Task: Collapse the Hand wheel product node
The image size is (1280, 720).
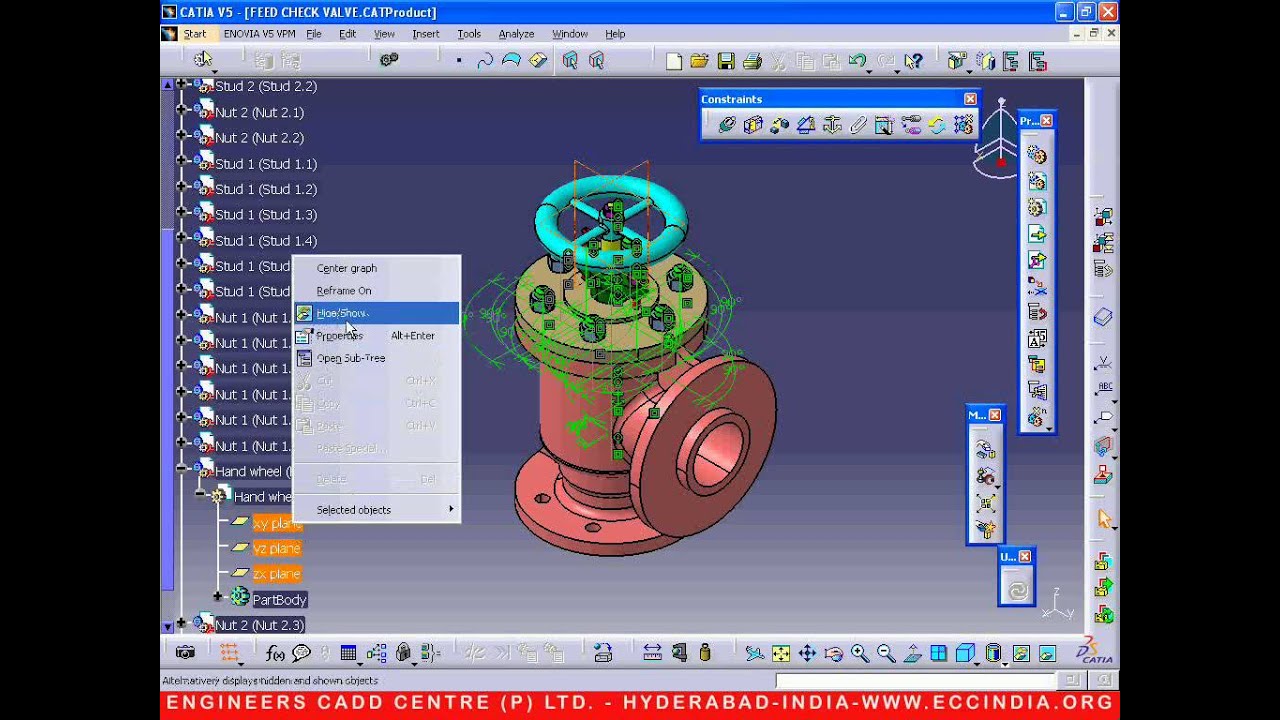Action: coord(181,468)
